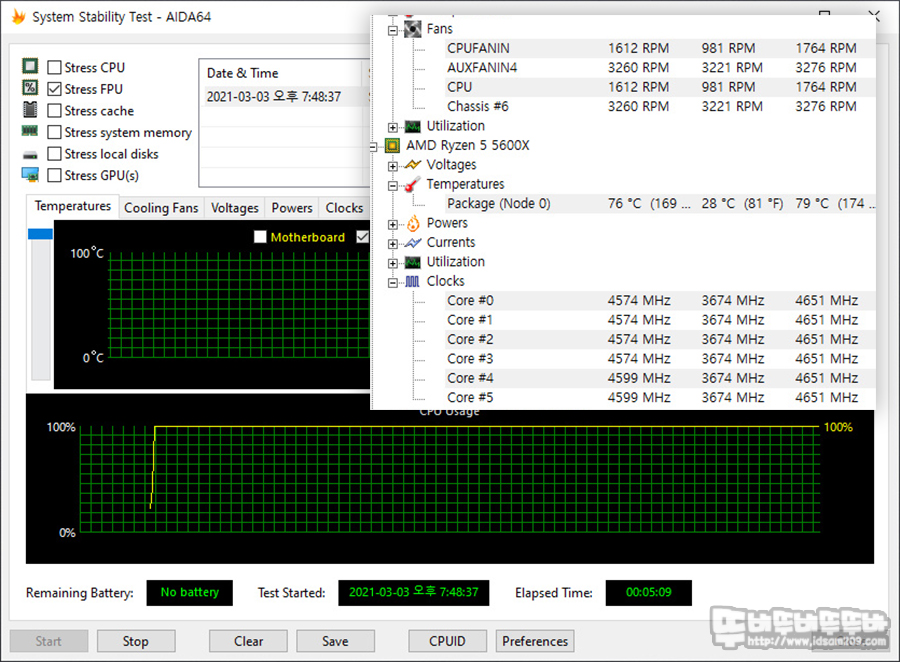Click the Powers flame icon
This screenshot has width=900, height=662.
pos(413,223)
